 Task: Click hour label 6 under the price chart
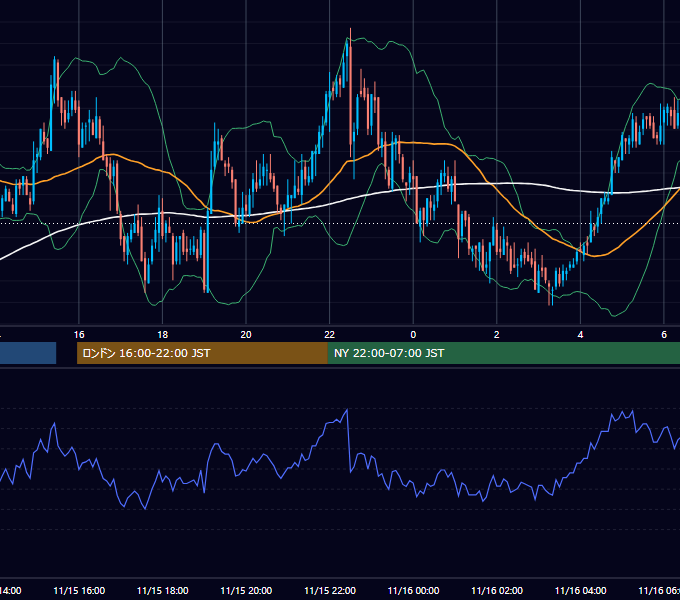point(664,335)
